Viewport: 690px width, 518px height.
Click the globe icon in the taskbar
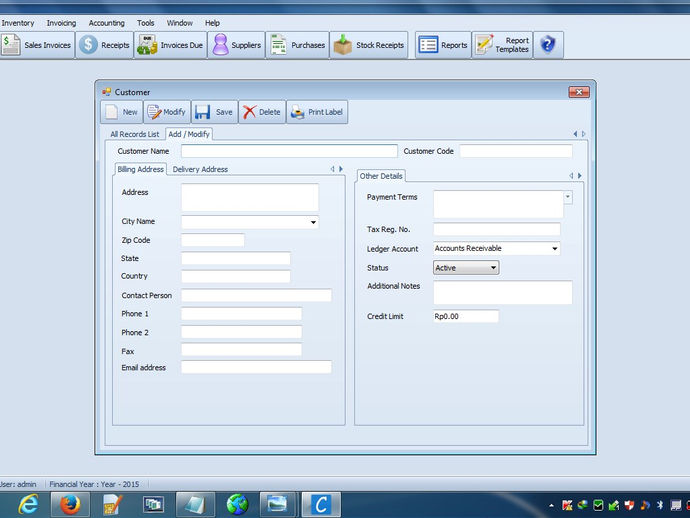pos(238,504)
